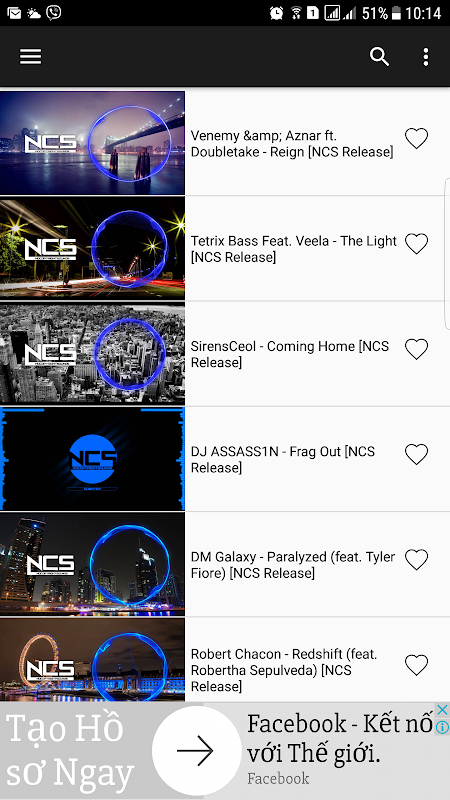Close the Facebook ad banner

click(442, 709)
